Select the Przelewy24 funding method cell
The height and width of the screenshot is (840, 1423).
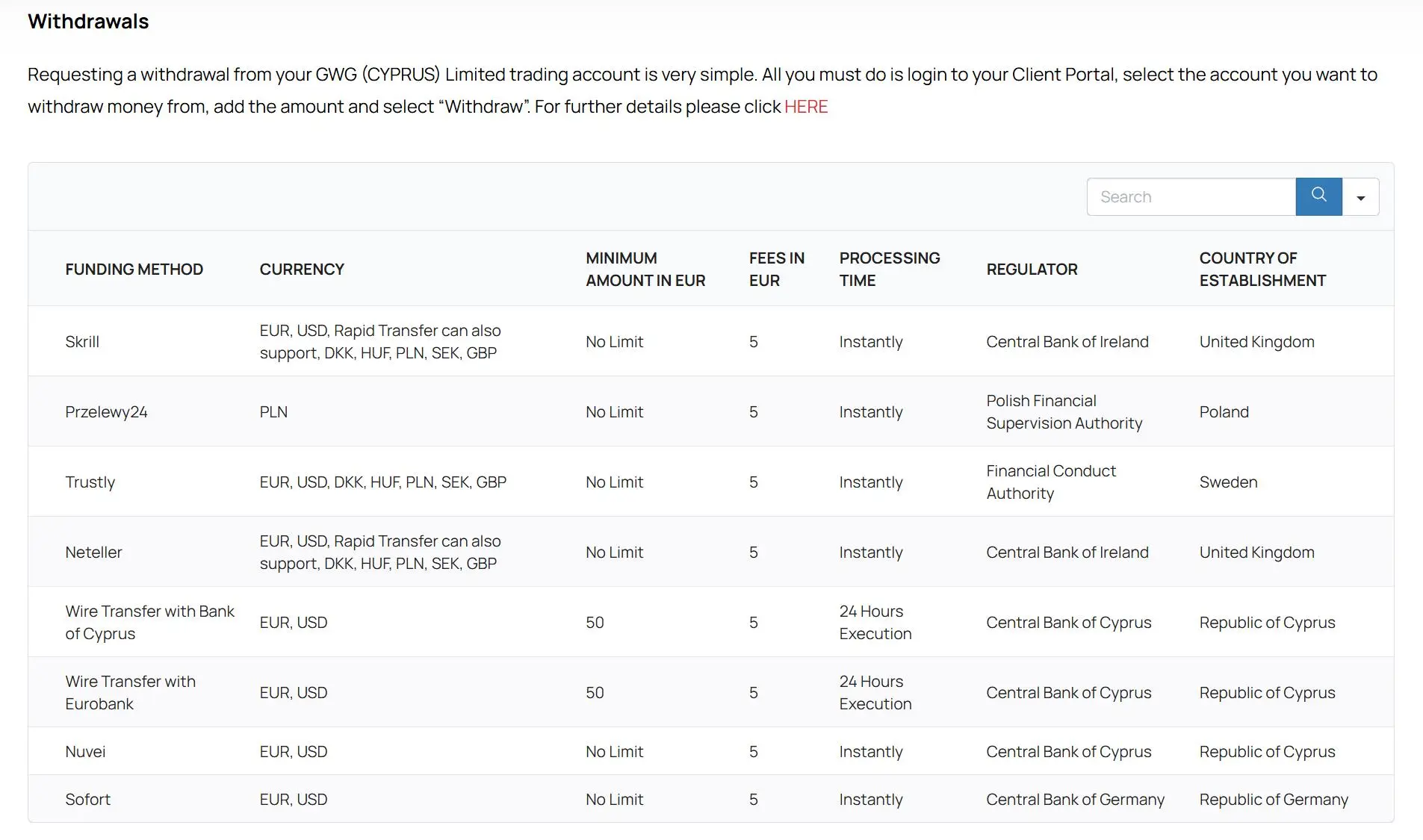pos(106,411)
